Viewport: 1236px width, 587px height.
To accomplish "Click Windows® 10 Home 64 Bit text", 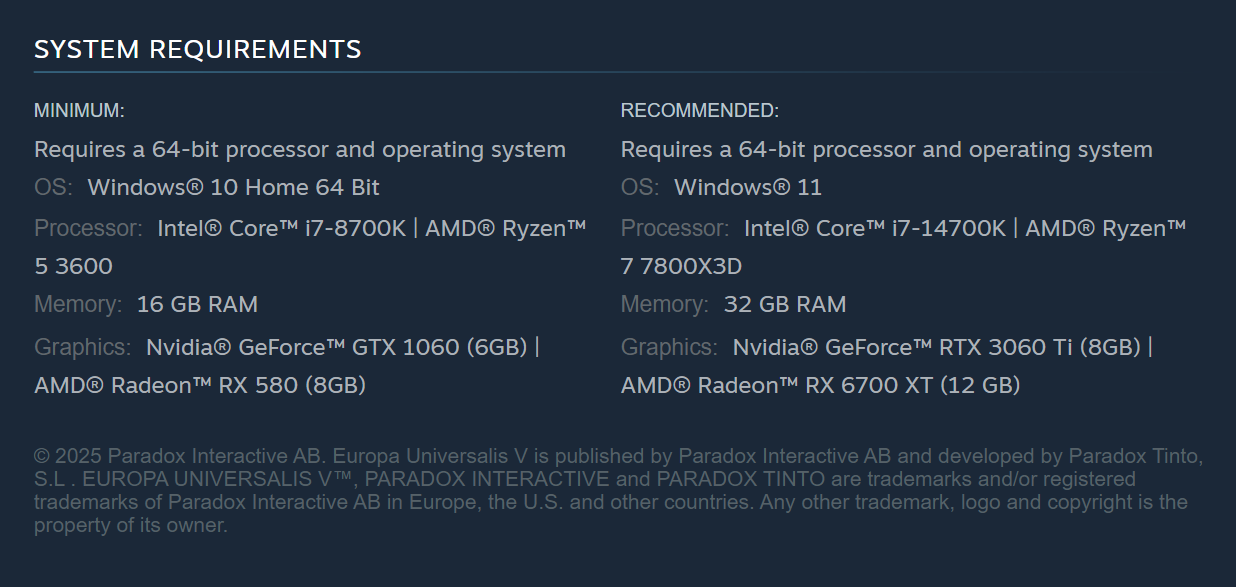I will pos(234,188).
